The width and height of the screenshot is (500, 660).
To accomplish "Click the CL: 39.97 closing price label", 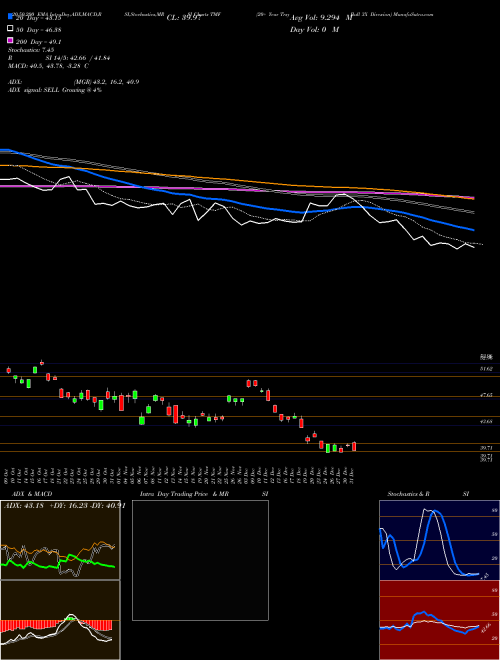I will pos(184,18).
